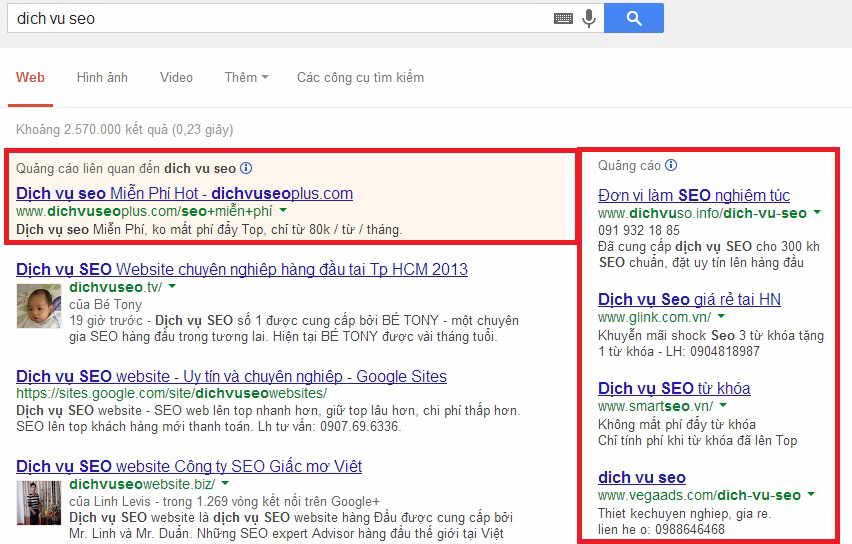The width and height of the screenshot is (852, 544).
Task: Click the info icon next to right-side 'Quảng cáo'
Action: [671, 165]
